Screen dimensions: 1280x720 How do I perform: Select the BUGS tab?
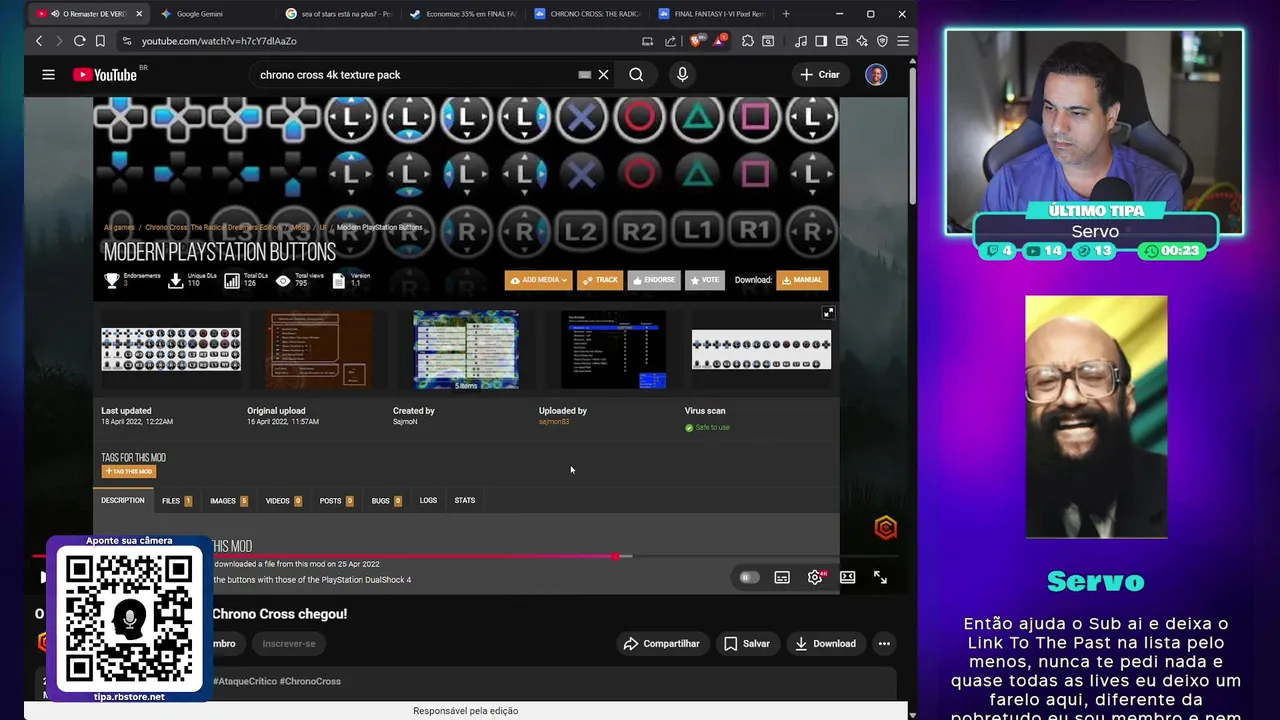[386, 500]
